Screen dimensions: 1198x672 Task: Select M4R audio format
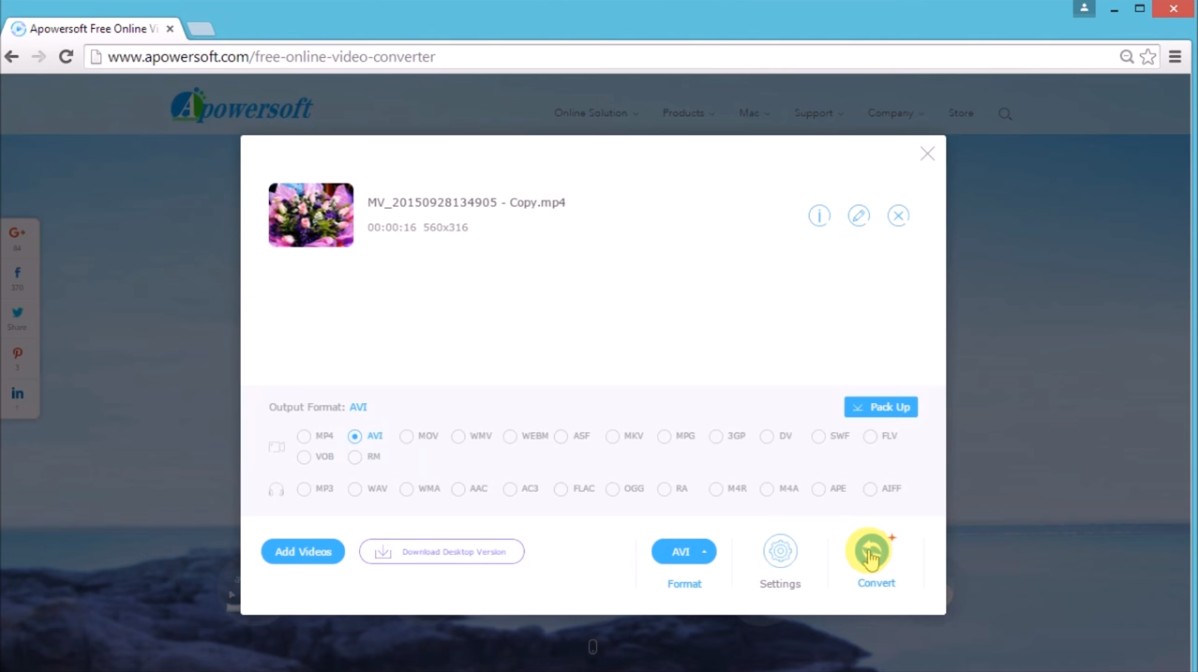[716, 489]
